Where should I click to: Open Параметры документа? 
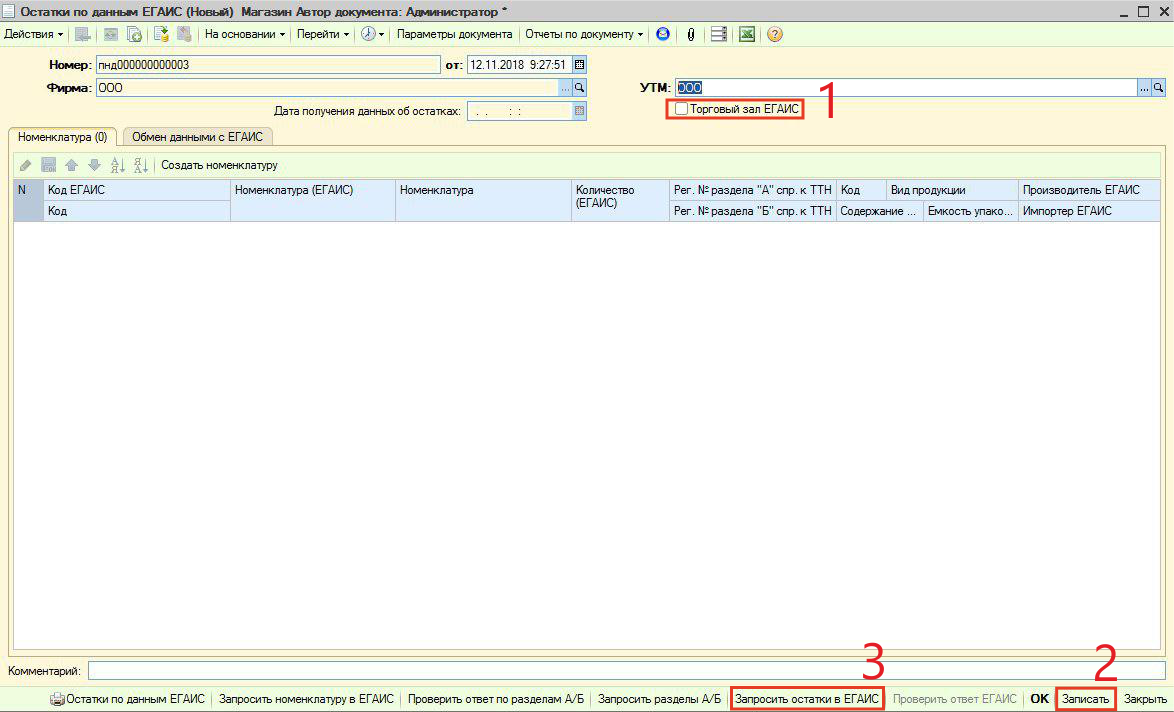pyautogui.click(x=454, y=34)
